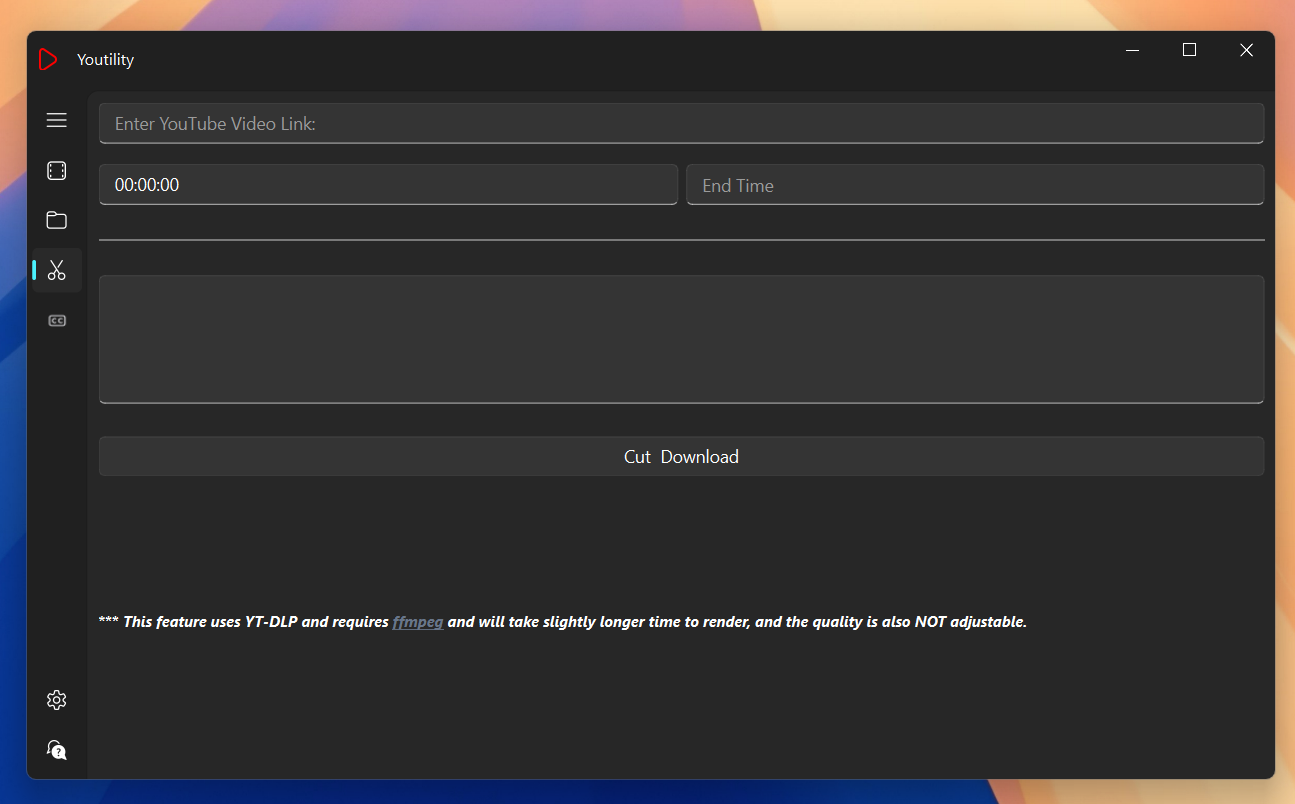The height and width of the screenshot is (804, 1295).
Task: Click the End Time field
Action: tap(975, 185)
